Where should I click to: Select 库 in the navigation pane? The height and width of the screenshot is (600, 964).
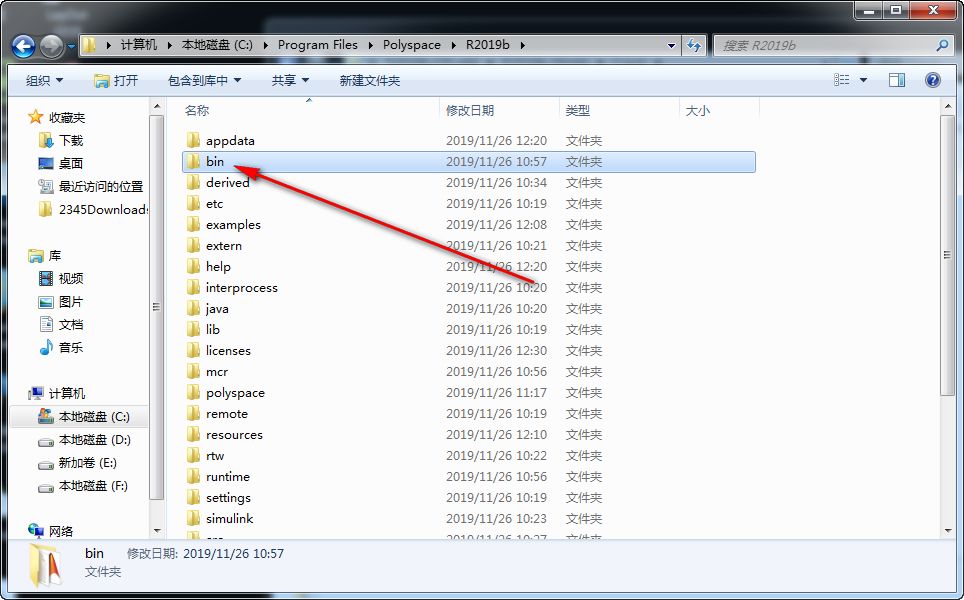click(55, 255)
